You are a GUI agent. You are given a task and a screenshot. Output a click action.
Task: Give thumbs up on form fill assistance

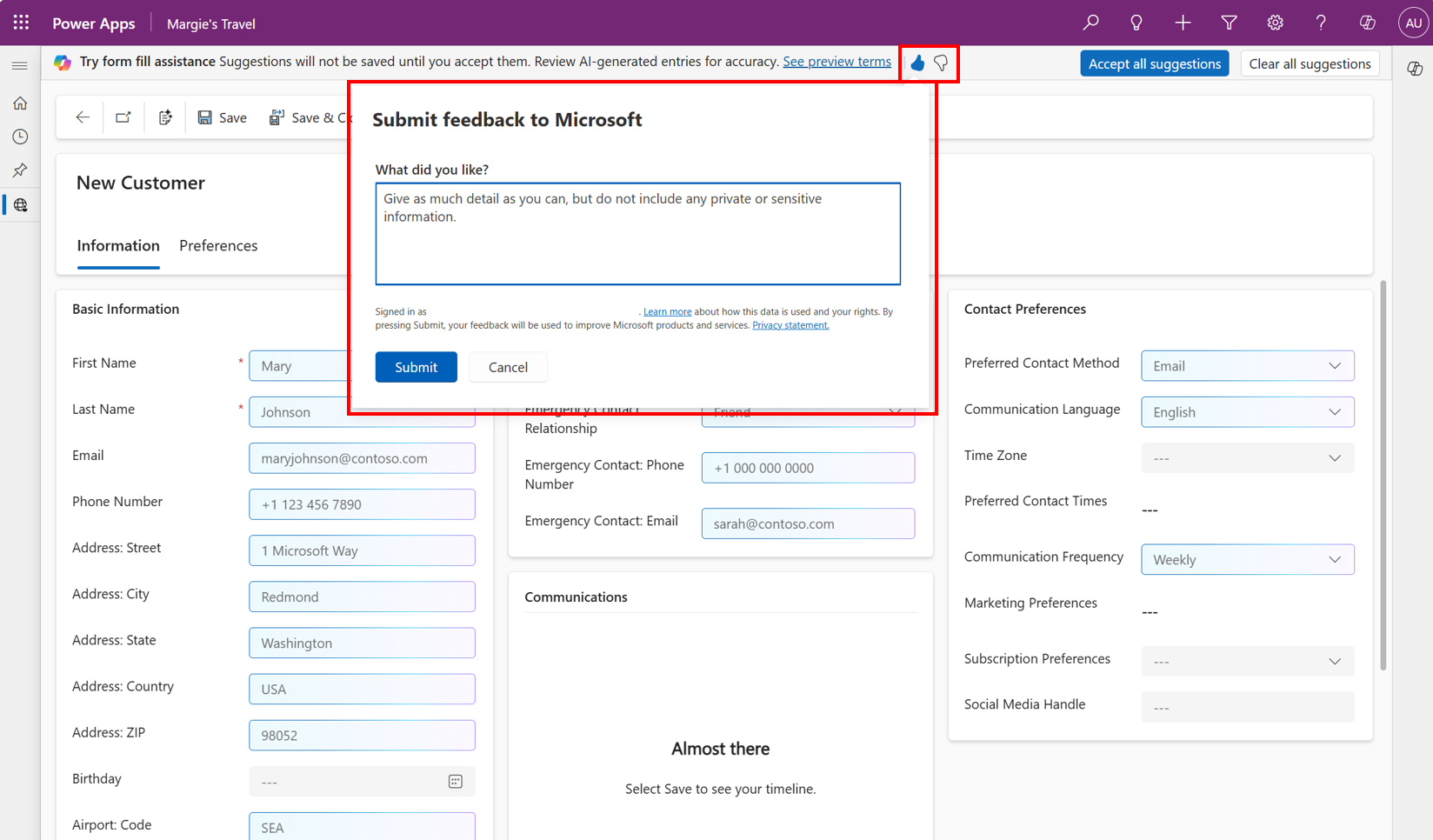[x=916, y=63]
